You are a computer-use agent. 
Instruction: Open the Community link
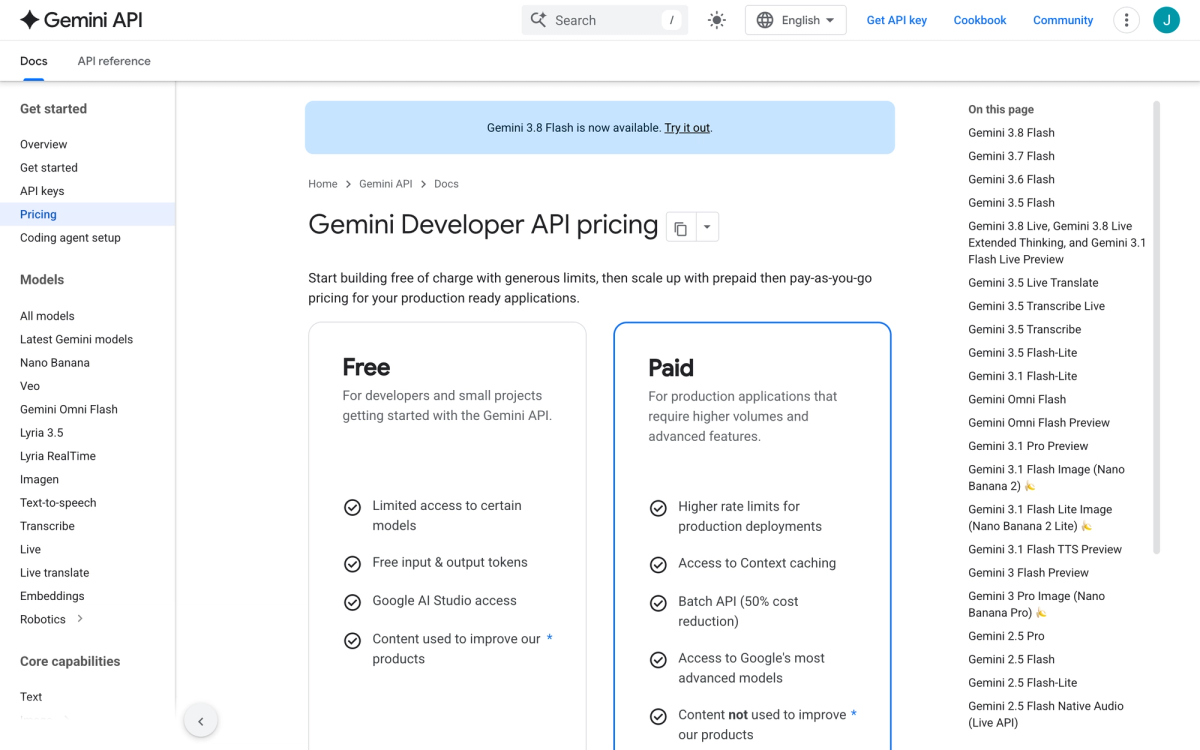[x=1063, y=20]
